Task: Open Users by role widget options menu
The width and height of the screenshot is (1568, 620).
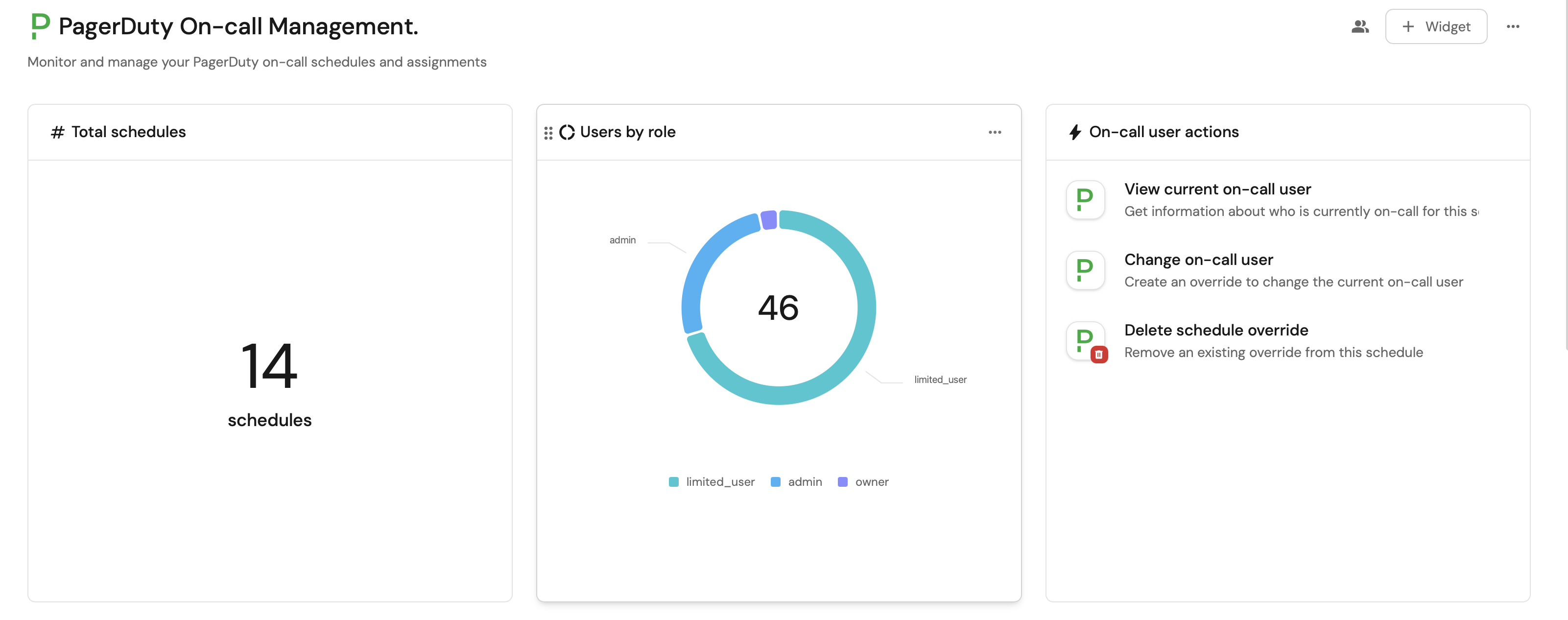Action: click(995, 132)
